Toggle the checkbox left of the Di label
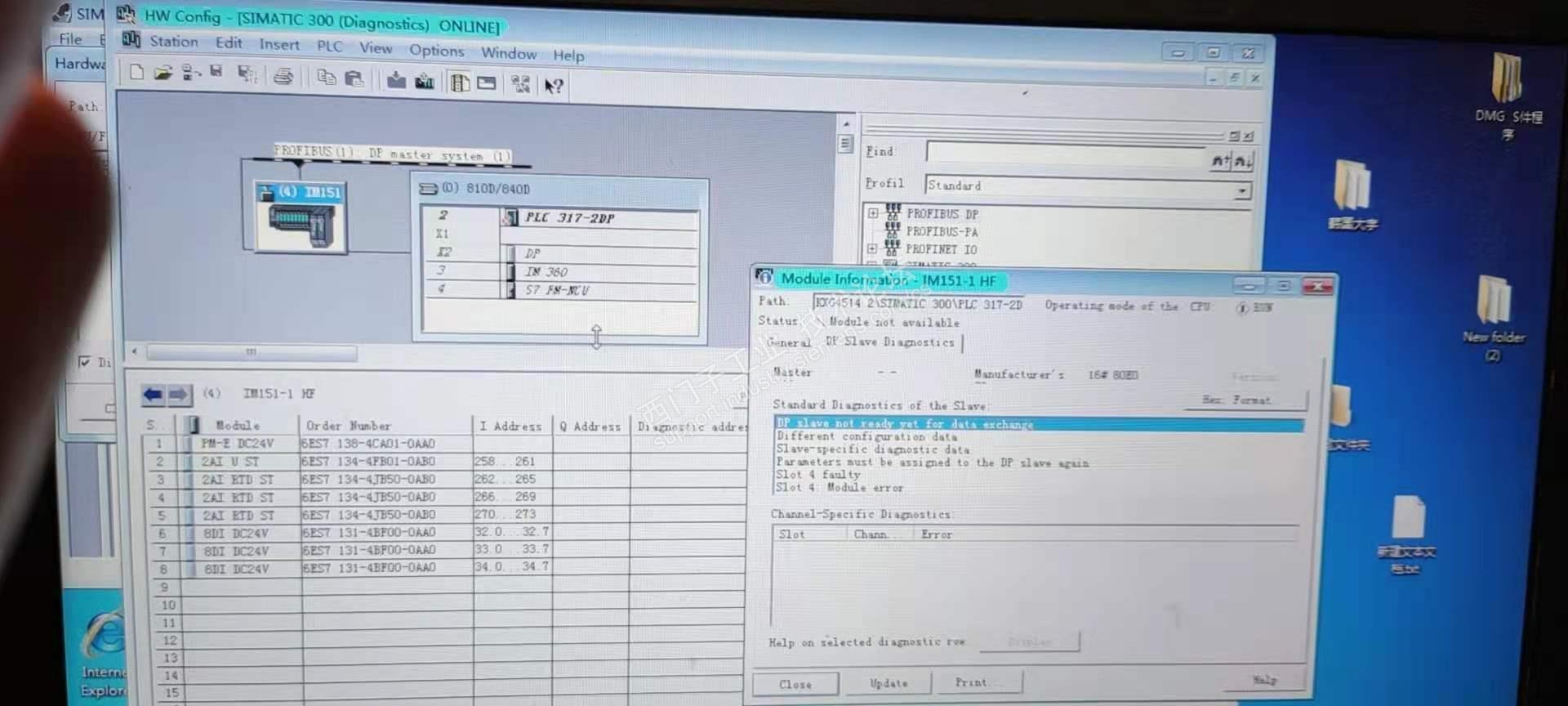 click(85, 361)
